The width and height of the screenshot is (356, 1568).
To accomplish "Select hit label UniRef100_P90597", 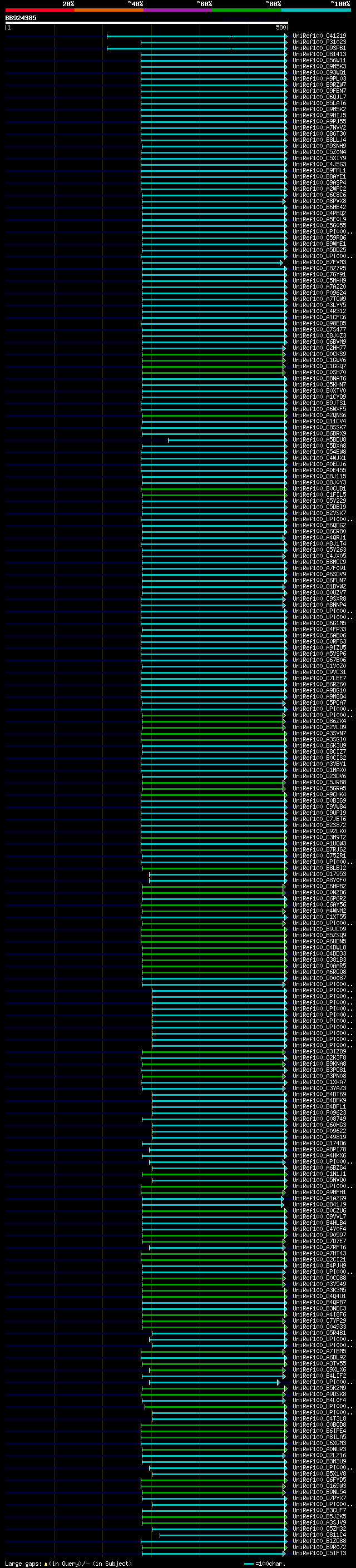I will tap(319, 1235).
